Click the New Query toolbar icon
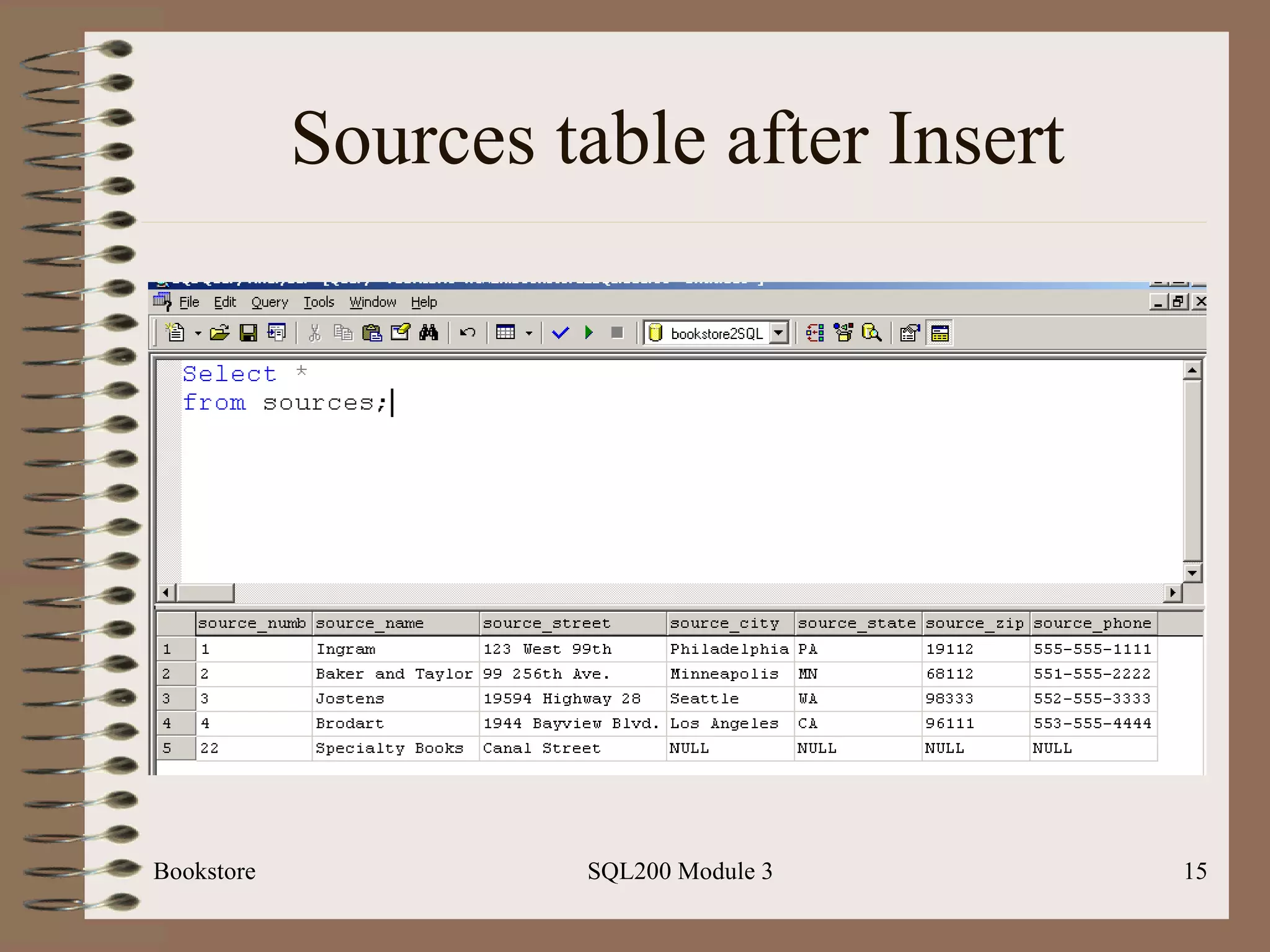 175,333
